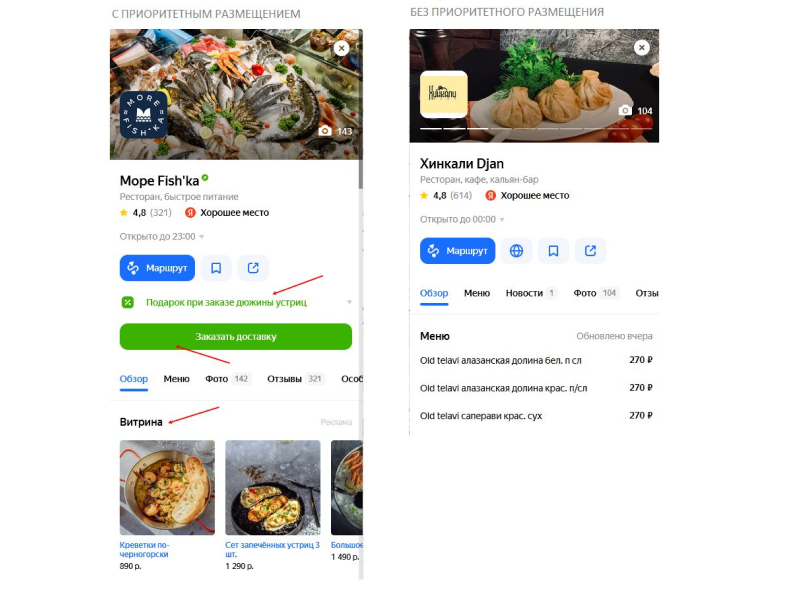Click share icon on Хинкали Djan card

click(590, 251)
